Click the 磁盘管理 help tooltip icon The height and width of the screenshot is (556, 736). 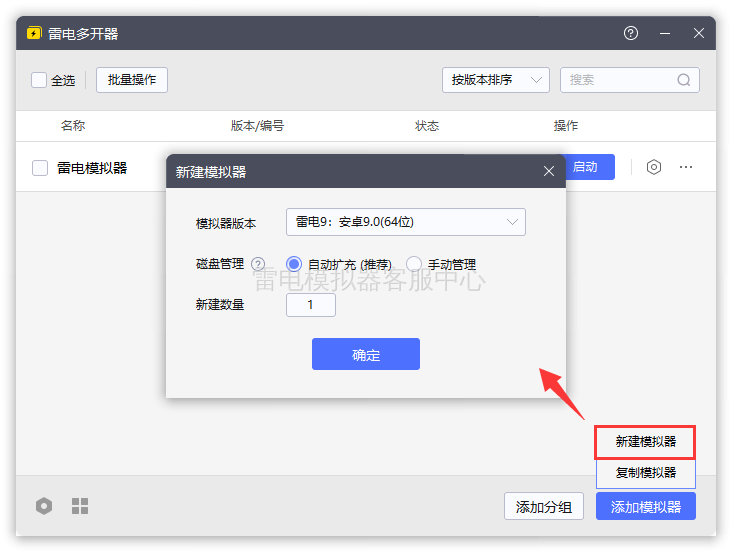click(258, 264)
